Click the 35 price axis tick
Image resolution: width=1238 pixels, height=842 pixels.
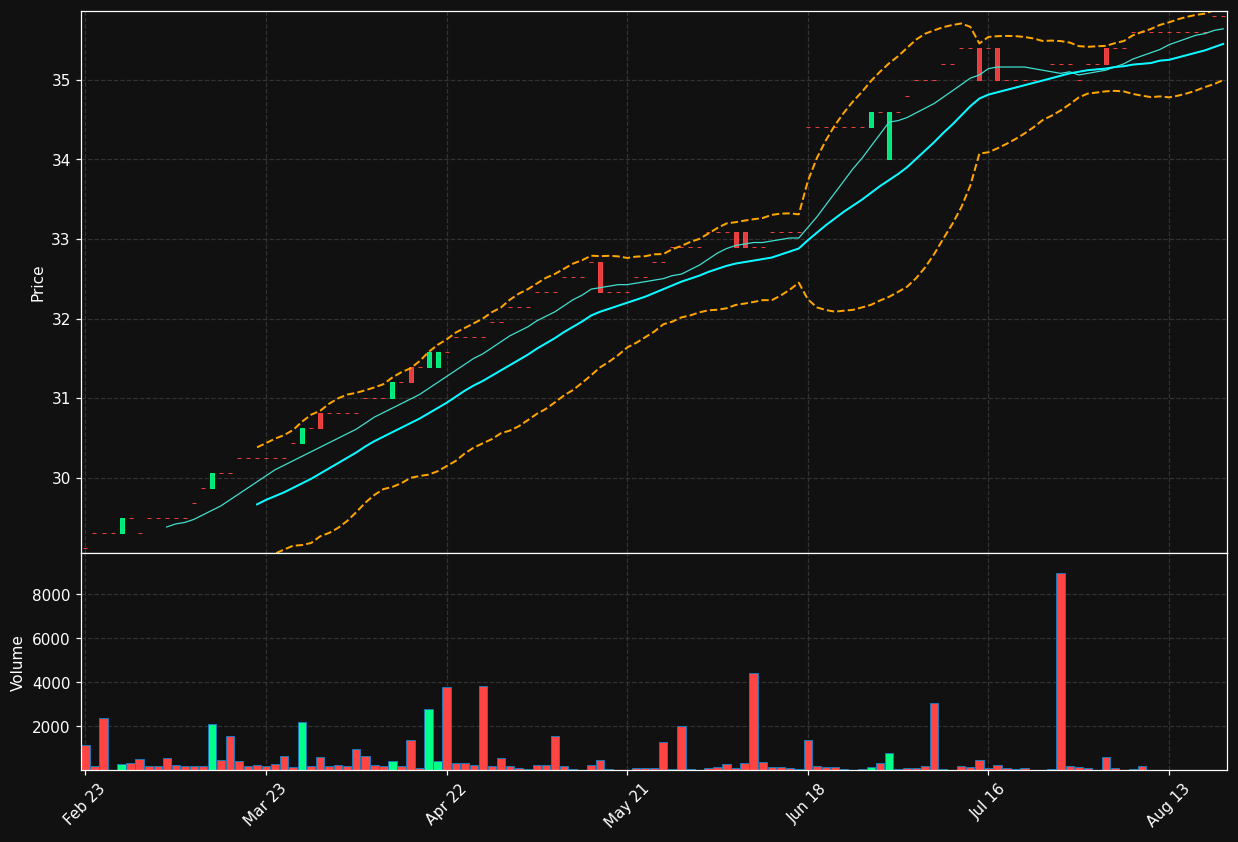pos(62,80)
